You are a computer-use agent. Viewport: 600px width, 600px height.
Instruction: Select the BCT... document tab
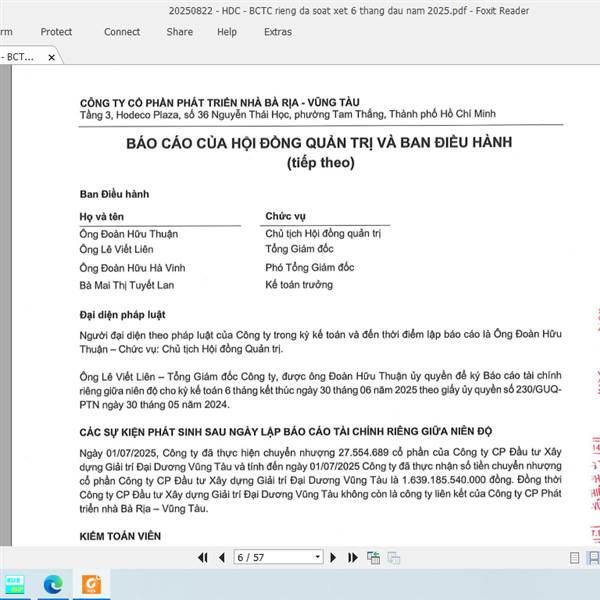21,57
